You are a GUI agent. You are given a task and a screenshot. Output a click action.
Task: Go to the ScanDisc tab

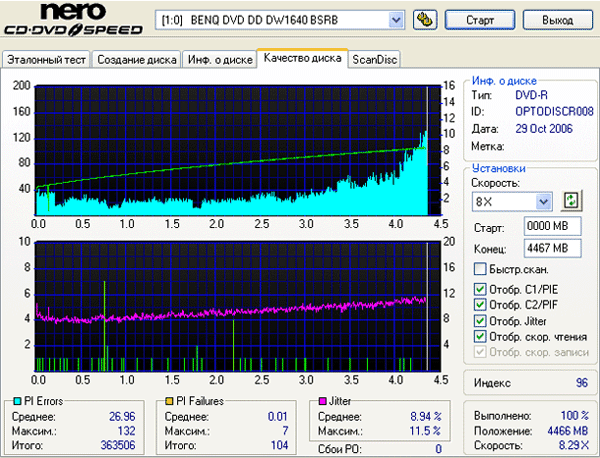click(x=375, y=60)
